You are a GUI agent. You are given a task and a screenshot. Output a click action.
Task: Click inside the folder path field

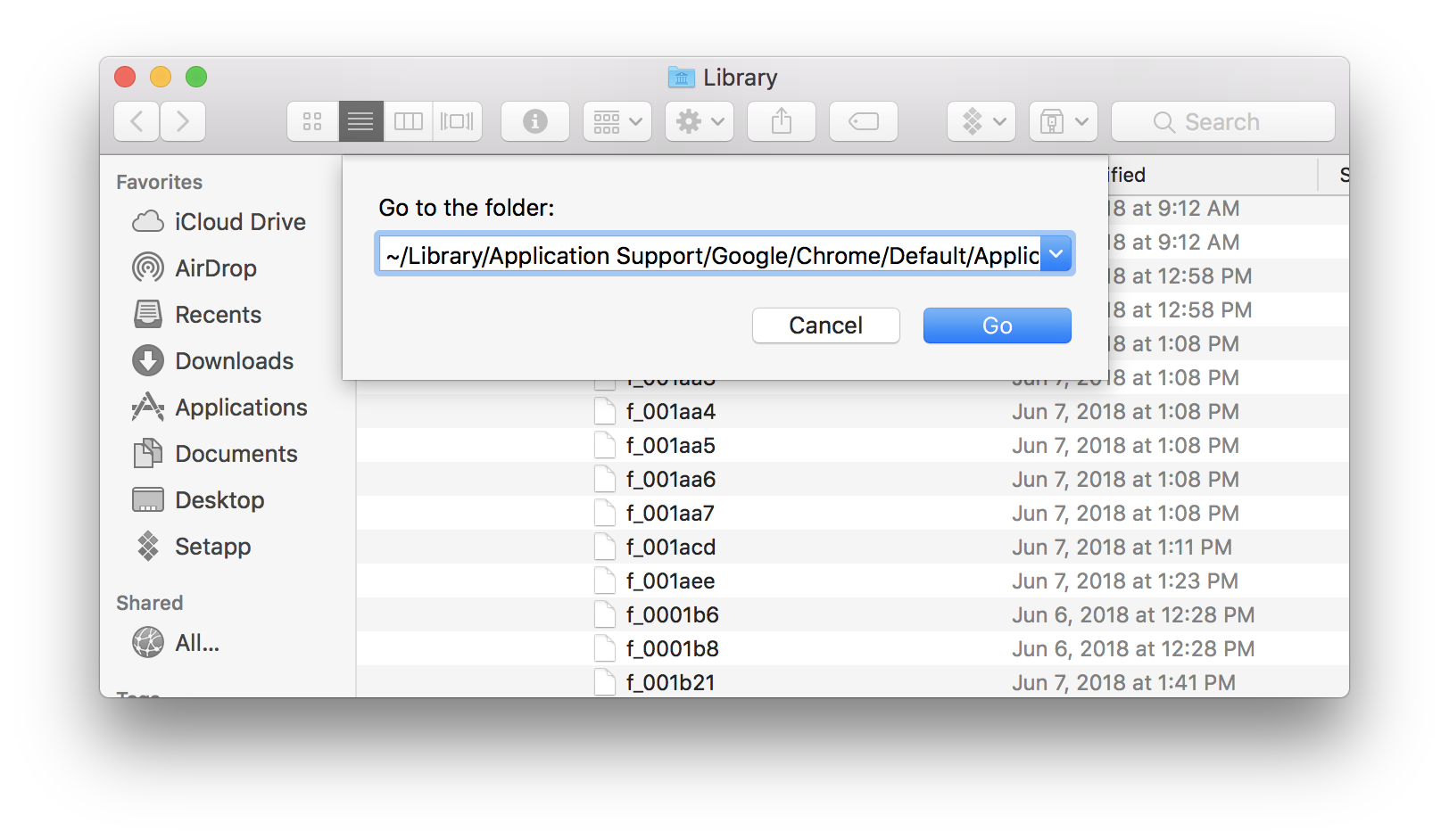[705, 255]
